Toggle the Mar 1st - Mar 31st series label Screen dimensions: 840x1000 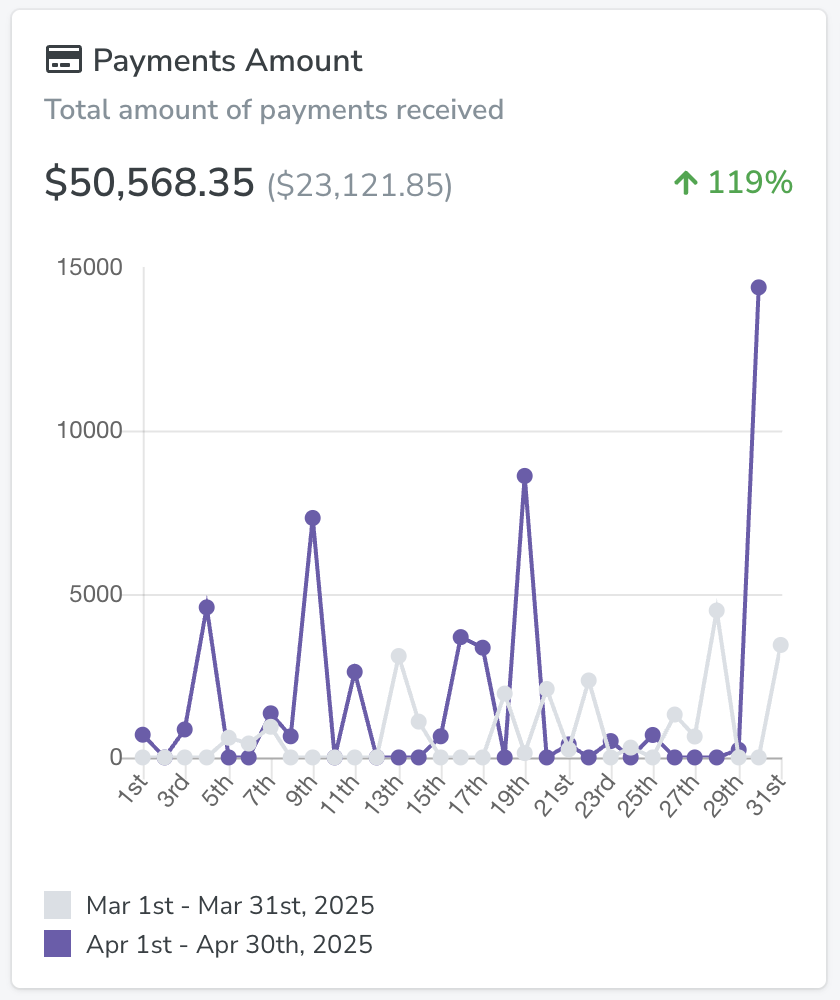click(x=230, y=906)
